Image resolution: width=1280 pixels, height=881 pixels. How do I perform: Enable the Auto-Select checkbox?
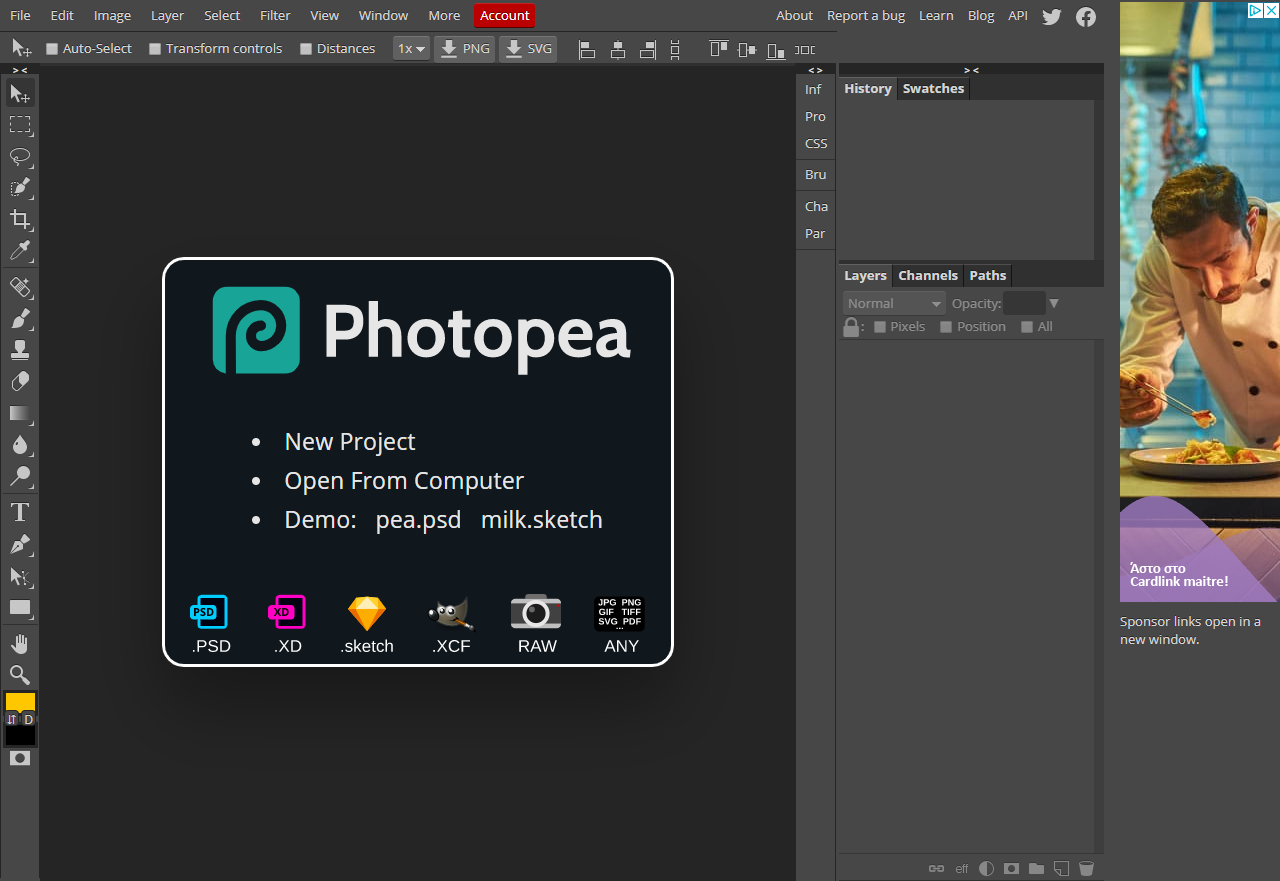click(53, 49)
